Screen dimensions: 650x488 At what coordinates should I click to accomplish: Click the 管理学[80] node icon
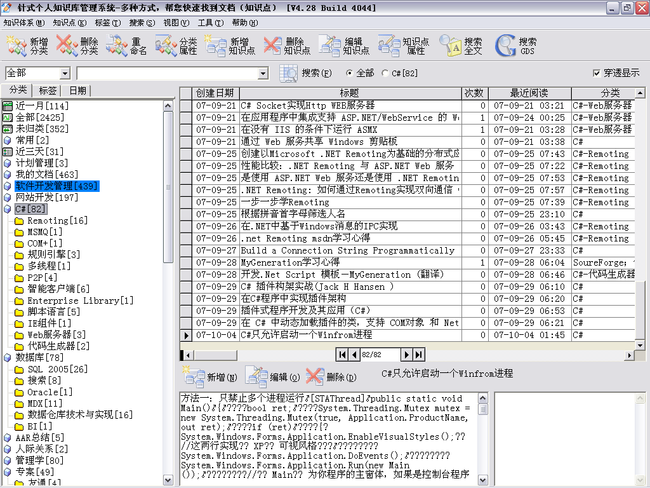(7, 460)
